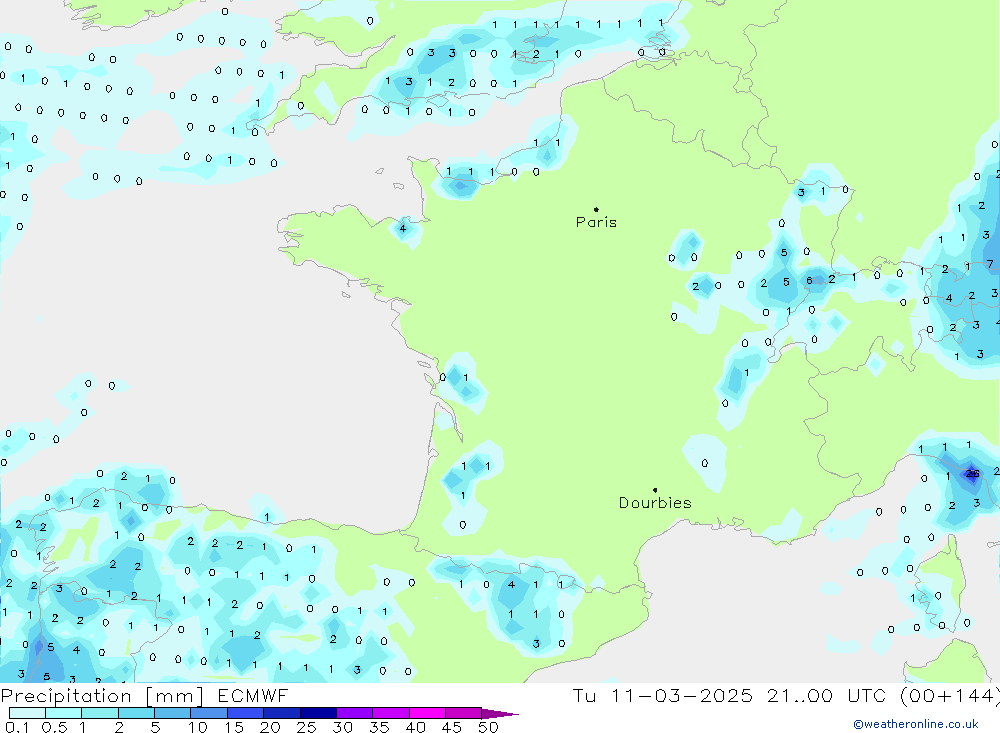Click the 35–40 mm legend color swatch

pos(391,713)
